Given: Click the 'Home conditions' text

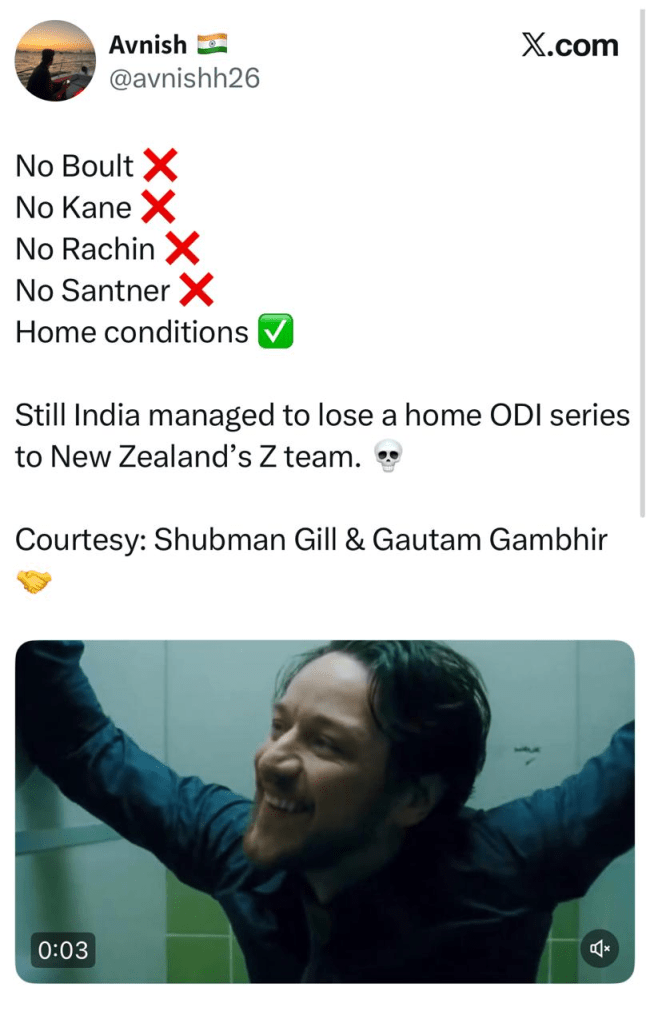Looking at the screenshot, I should [132, 332].
